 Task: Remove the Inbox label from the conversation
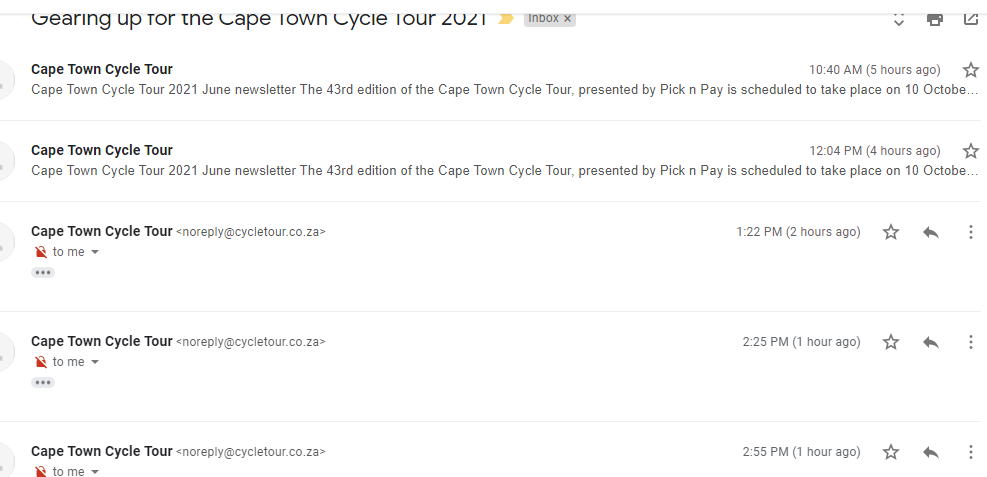click(567, 19)
